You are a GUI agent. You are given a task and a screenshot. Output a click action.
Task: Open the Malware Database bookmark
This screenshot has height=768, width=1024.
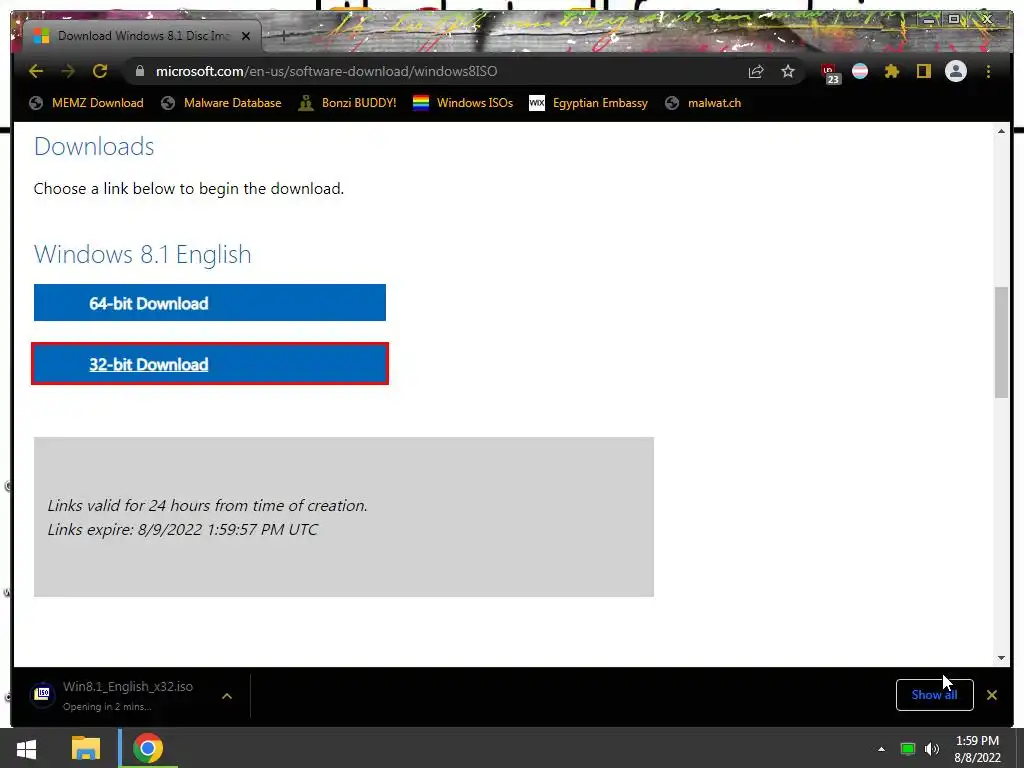(x=221, y=103)
